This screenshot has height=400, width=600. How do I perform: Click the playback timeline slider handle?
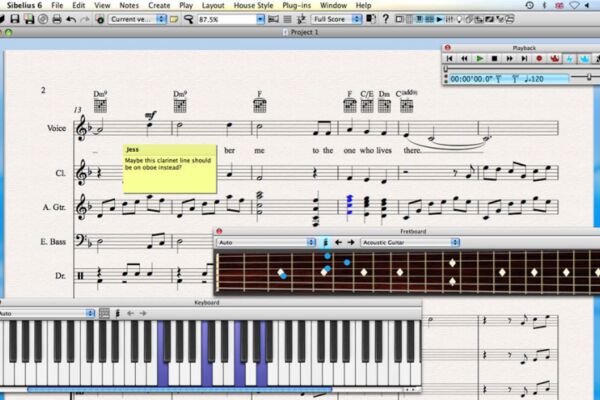point(445,69)
